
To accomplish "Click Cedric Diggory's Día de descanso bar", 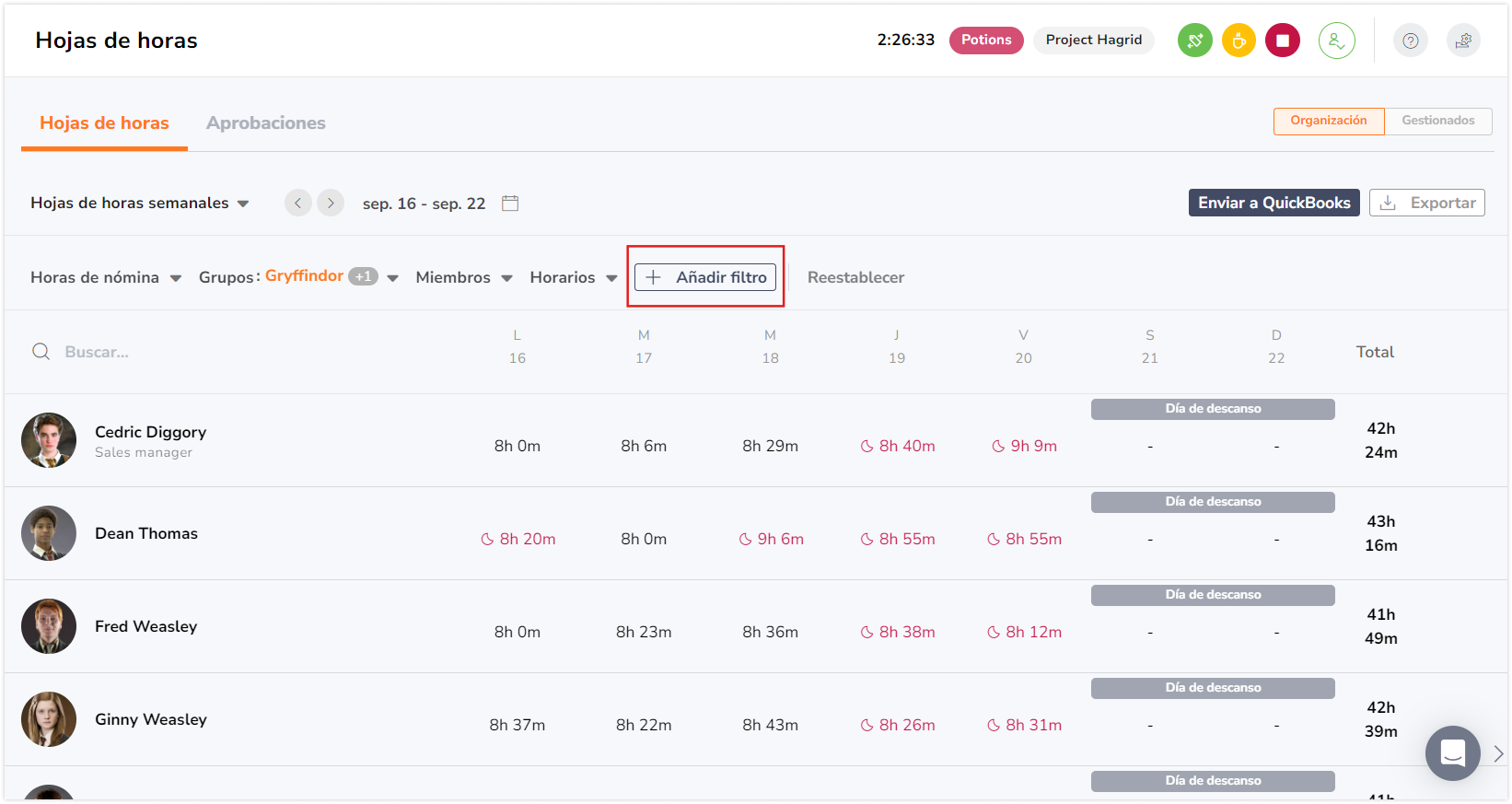I will coord(1213,409).
